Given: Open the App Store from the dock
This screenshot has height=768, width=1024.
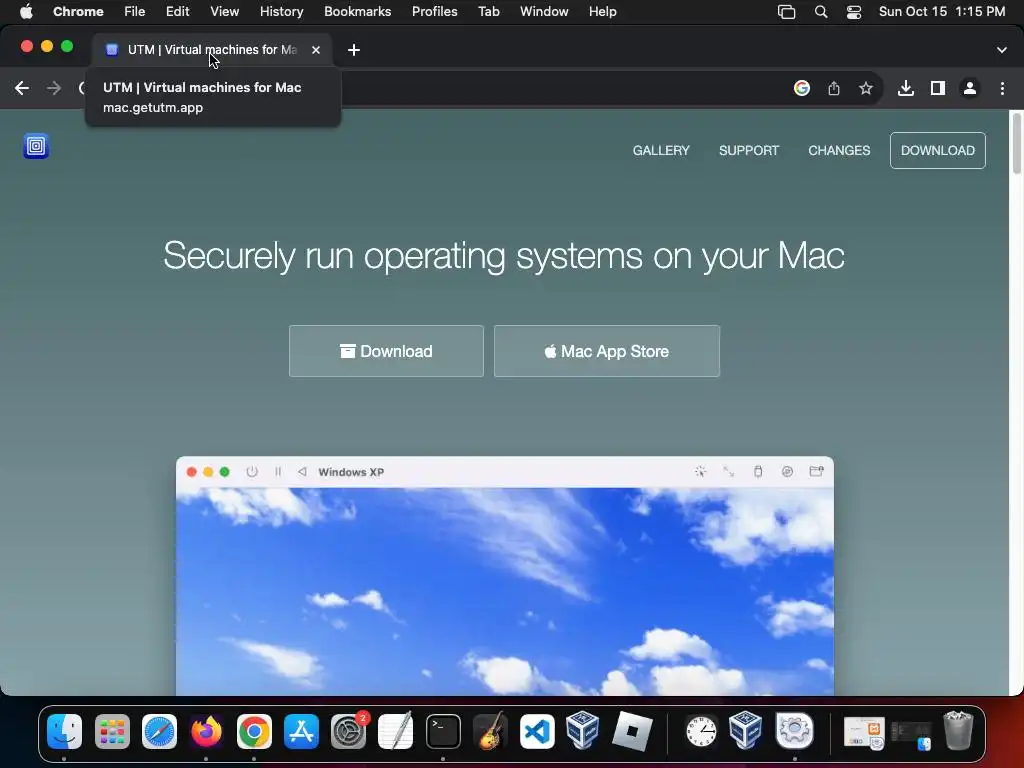Looking at the screenshot, I should [301, 731].
